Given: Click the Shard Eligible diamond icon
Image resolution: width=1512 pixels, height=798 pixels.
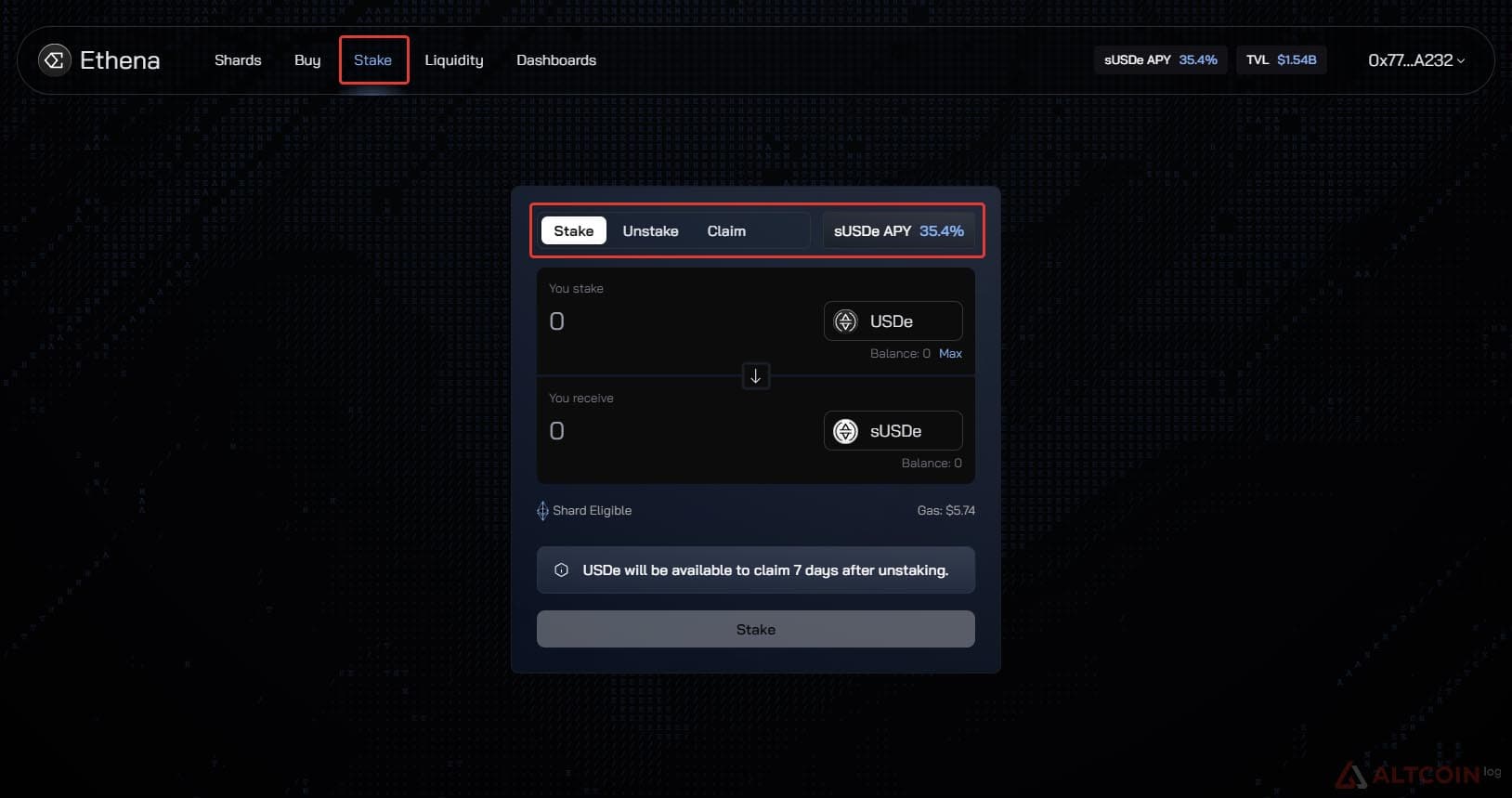Looking at the screenshot, I should click(542, 511).
